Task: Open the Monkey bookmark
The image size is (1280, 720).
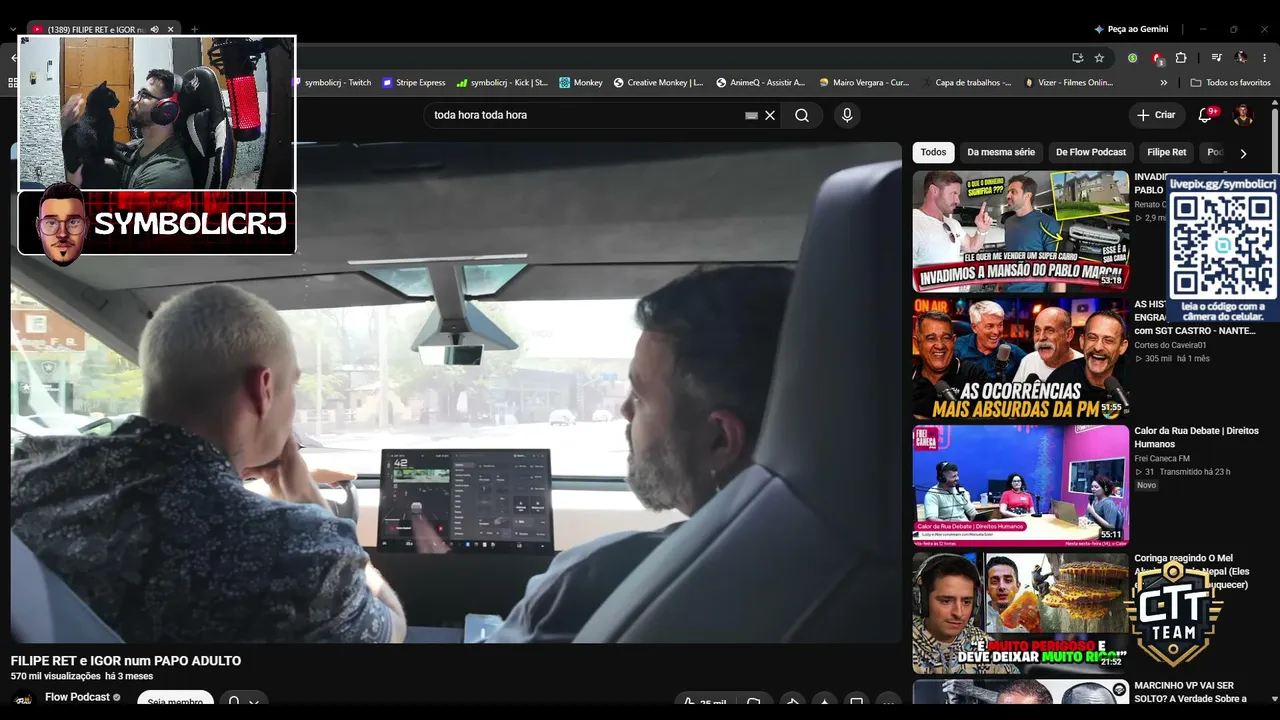Action: click(x=581, y=83)
